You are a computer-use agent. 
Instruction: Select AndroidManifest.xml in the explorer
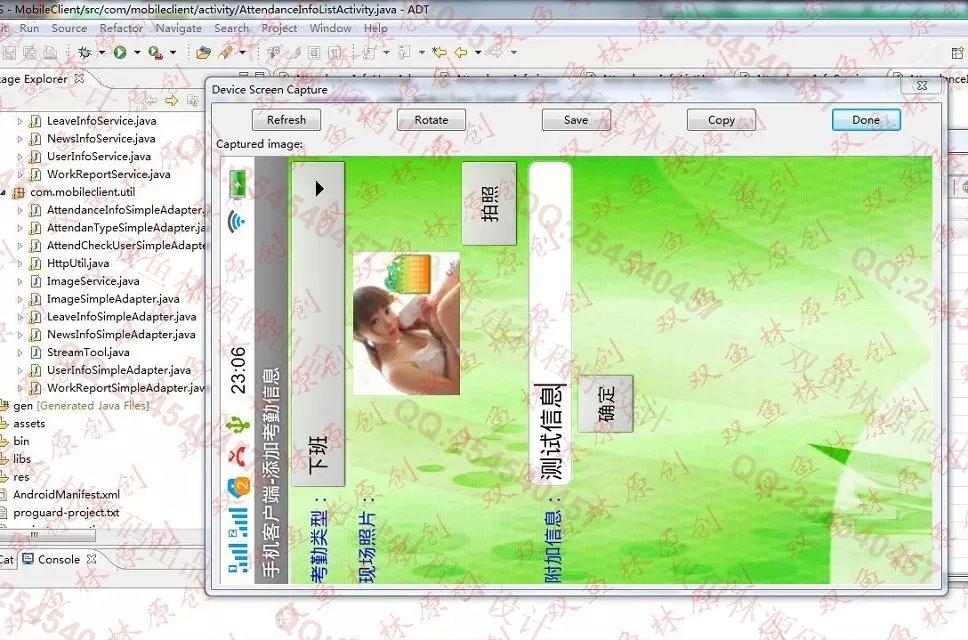click(x=66, y=495)
